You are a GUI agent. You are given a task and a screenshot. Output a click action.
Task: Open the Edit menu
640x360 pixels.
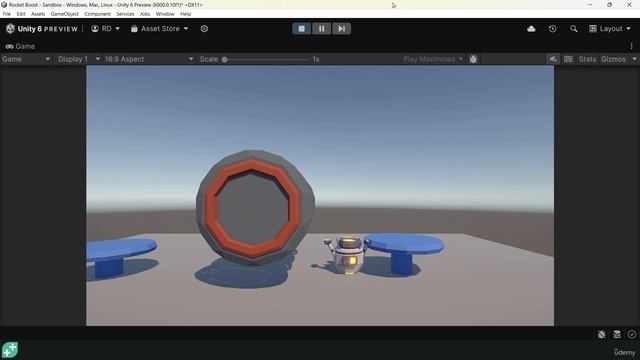tap(21, 14)
